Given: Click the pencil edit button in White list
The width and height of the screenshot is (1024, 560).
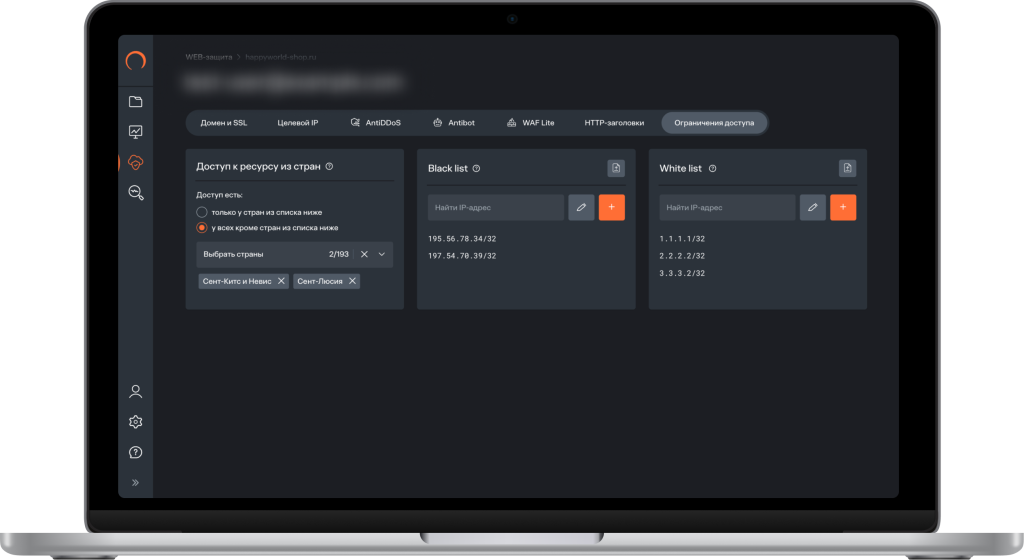Looking at the screenshot, I should pos(812,208).
